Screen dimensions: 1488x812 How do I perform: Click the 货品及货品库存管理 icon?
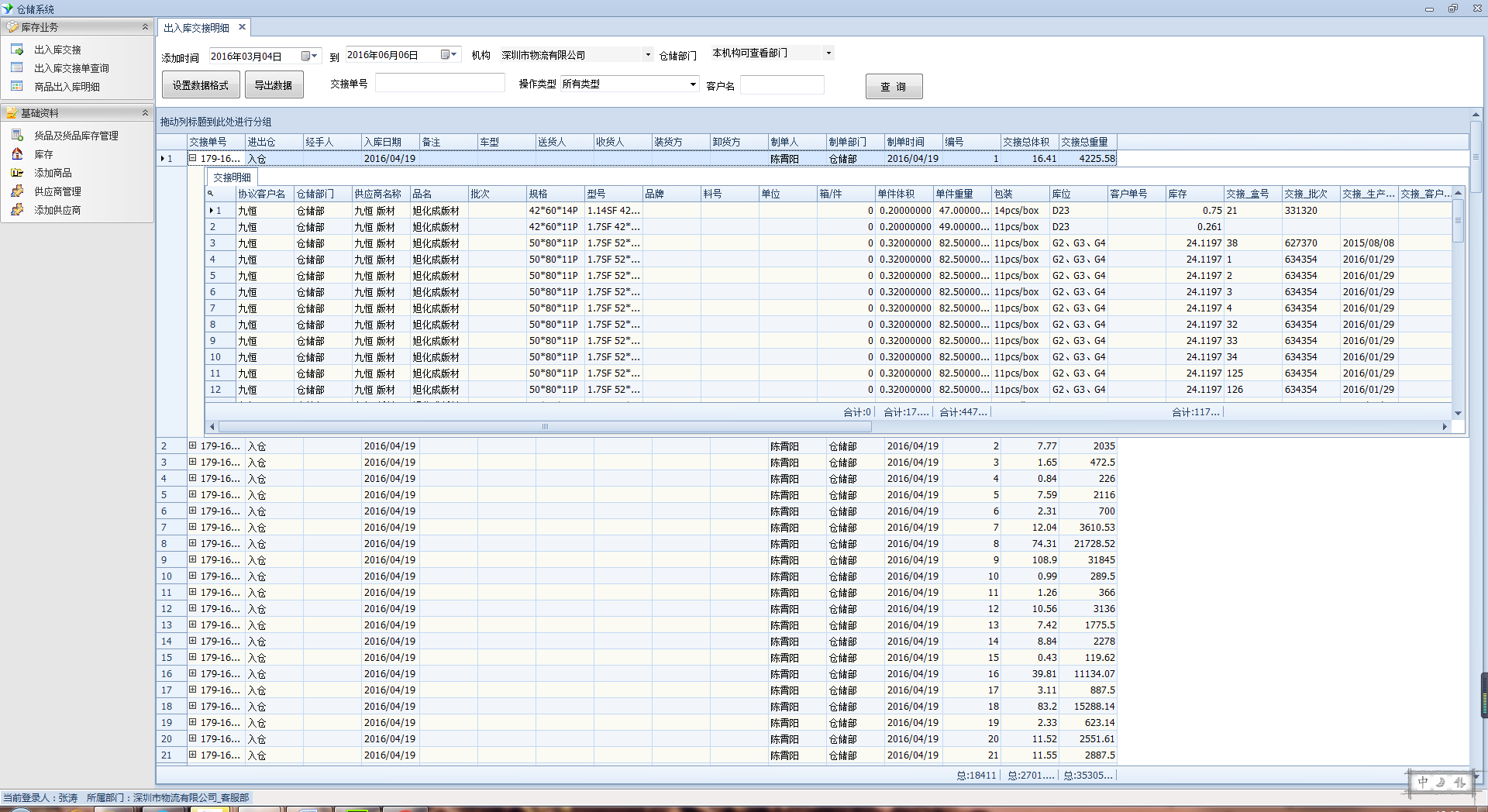[x=17, y=136]
